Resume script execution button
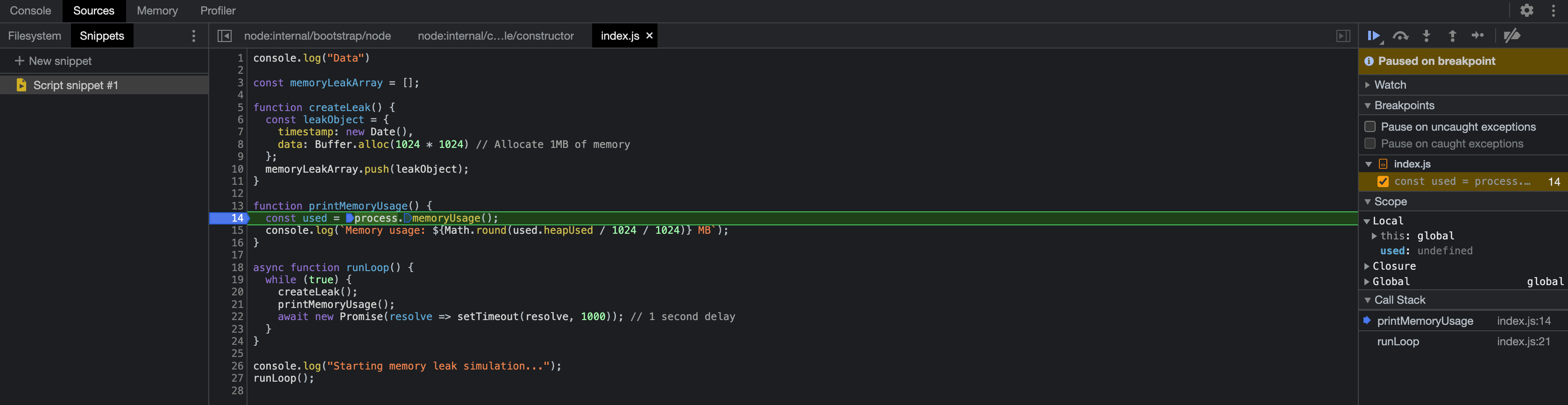Screen dimensions: 1568x405 coord(1374,36)
